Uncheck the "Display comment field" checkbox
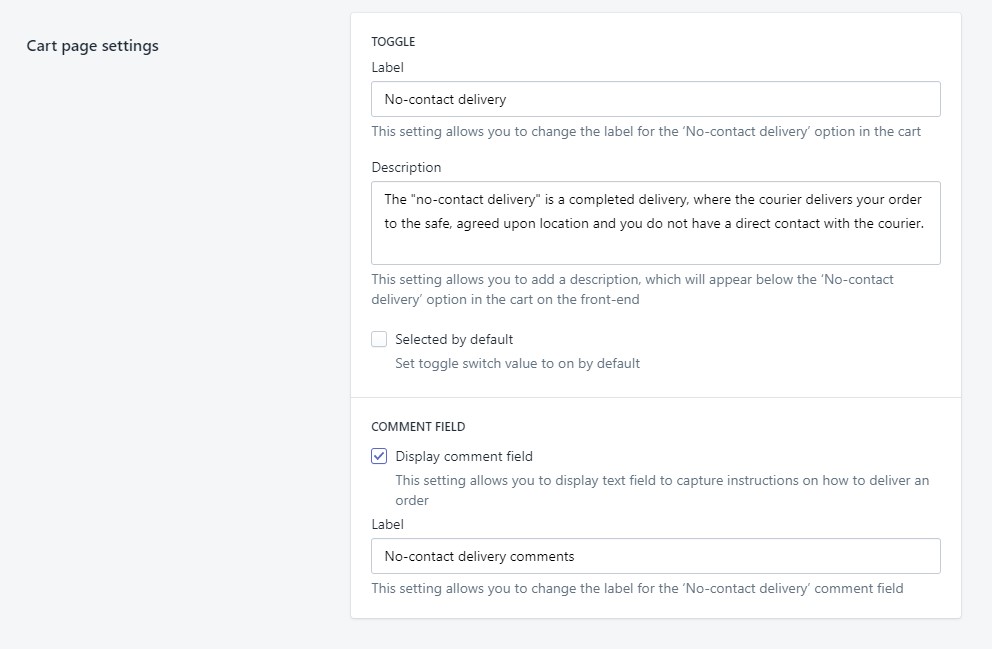The width and height of the screenshot is (992, 649). (379, 455)
